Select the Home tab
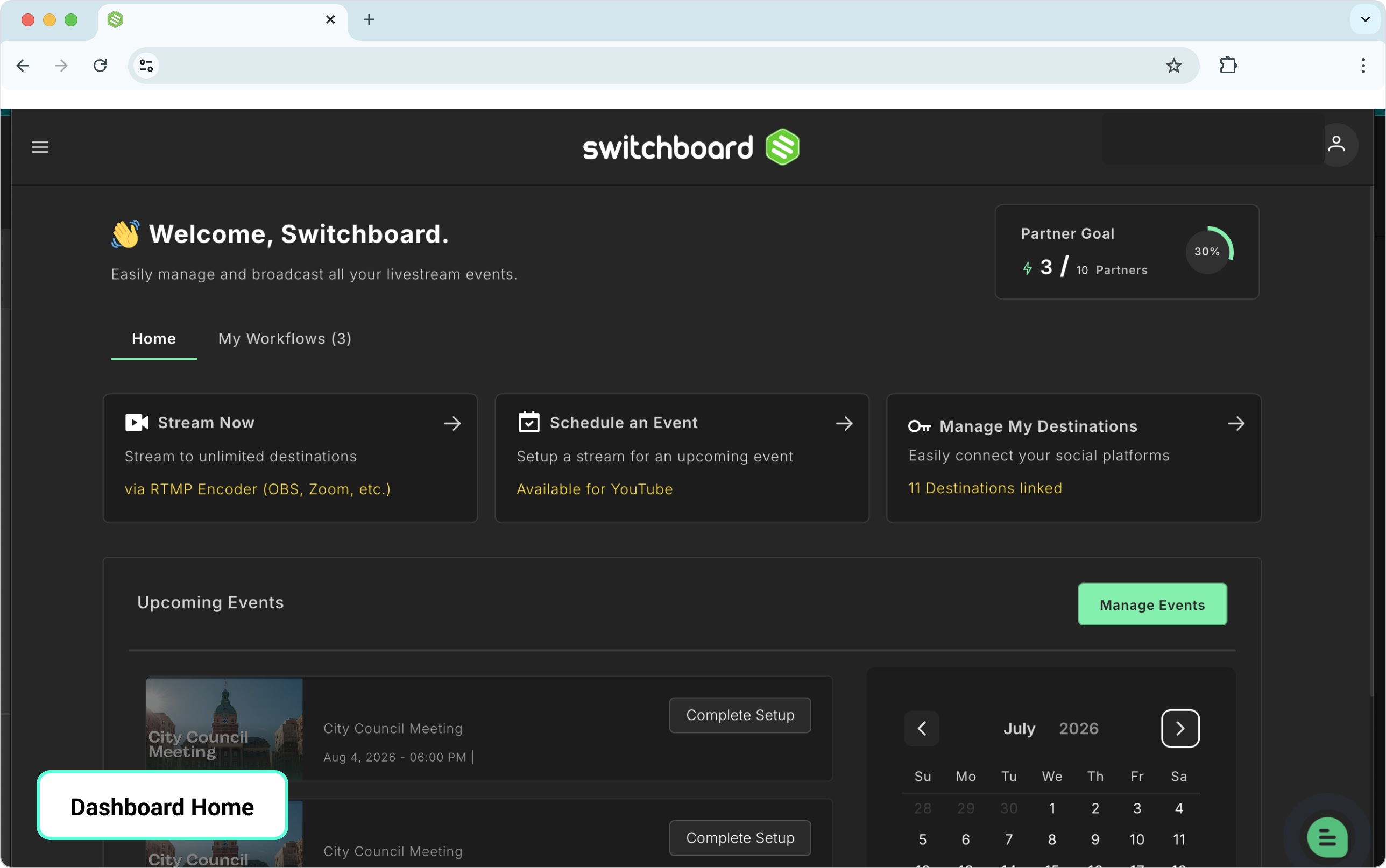 click(154, 339)
